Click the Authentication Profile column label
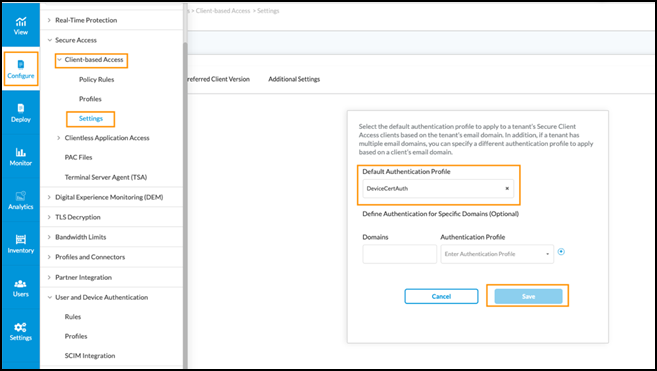Viewport: 657px width, 371px height. pyautogui.click(x=473, y=237)
